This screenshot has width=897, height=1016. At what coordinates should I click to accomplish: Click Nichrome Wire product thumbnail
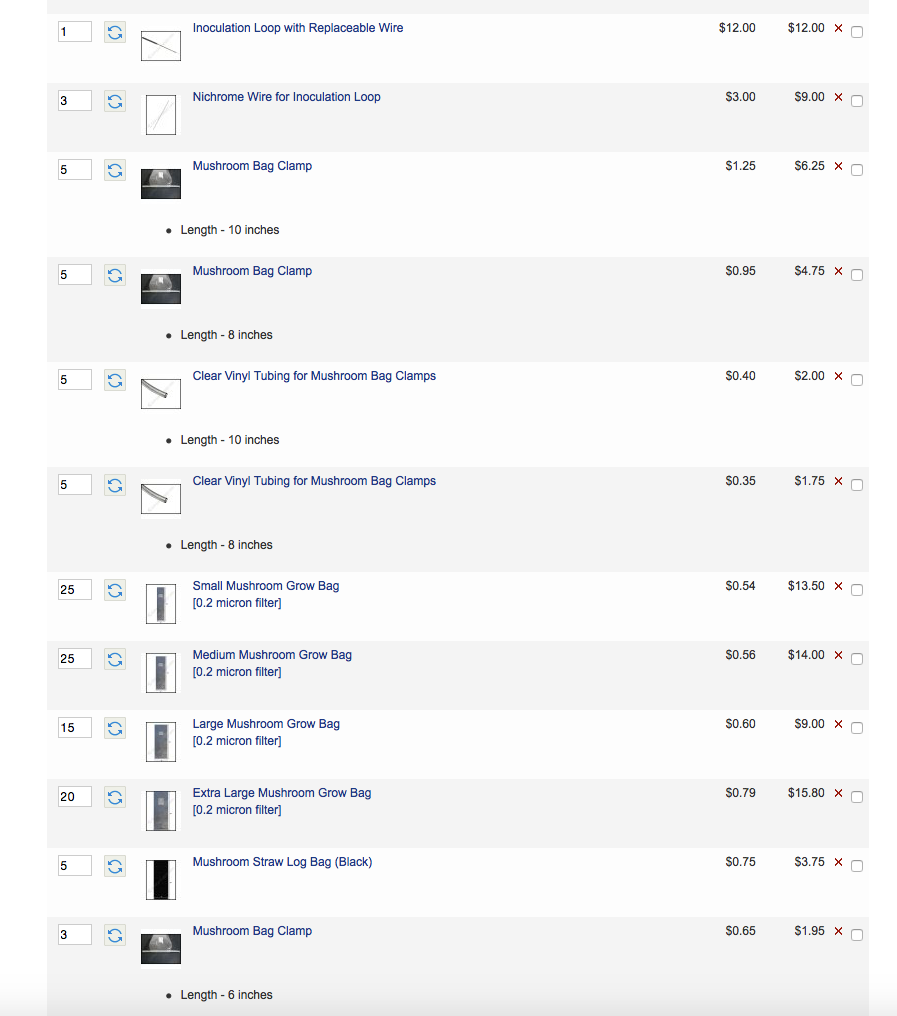(x=160, y=114)
